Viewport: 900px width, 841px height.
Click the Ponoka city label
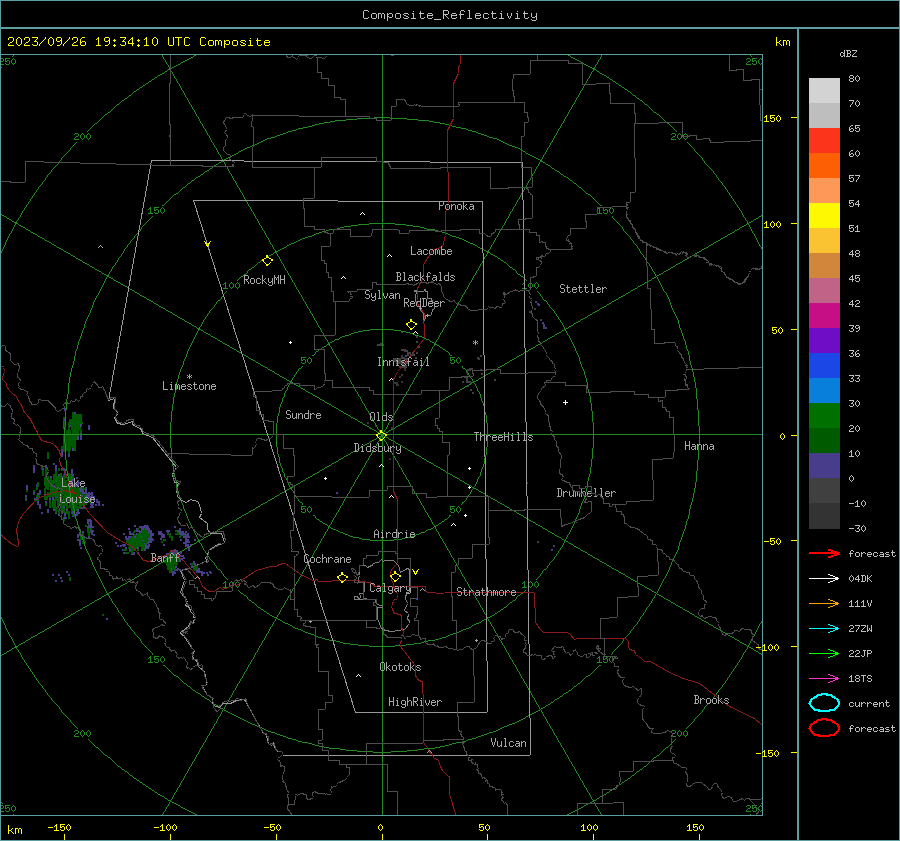pyautogui.click(x=456, y=206)
